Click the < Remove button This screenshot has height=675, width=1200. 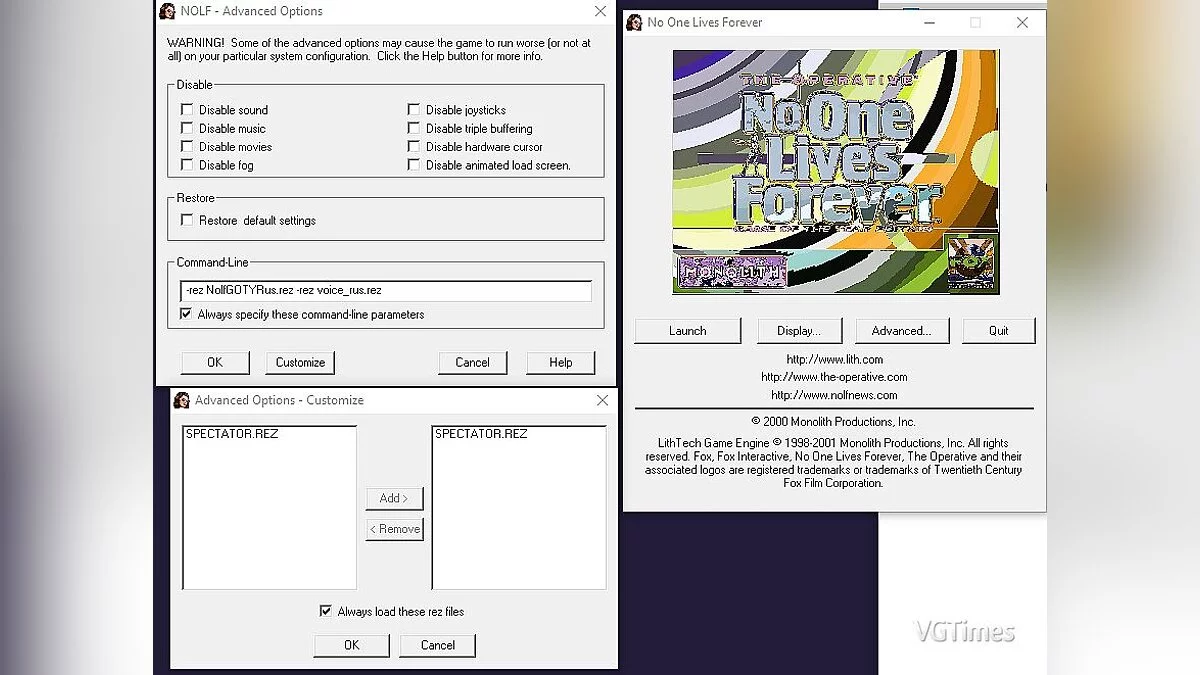click(x=394, y=529)
